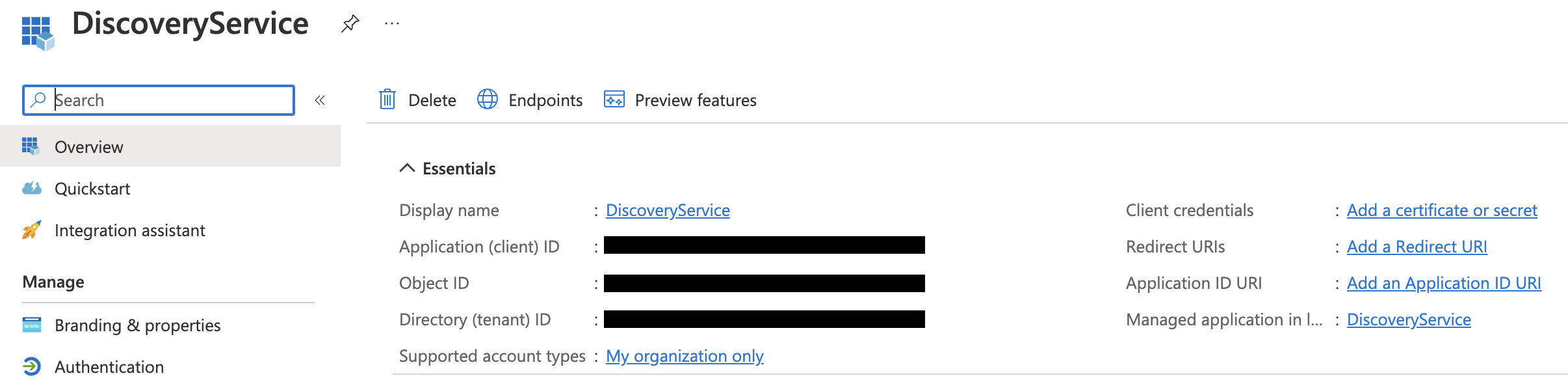Collapse the left navigation pane
Image resolution: width=1568 pixels, height=380 pixels.
click(319, 100)
